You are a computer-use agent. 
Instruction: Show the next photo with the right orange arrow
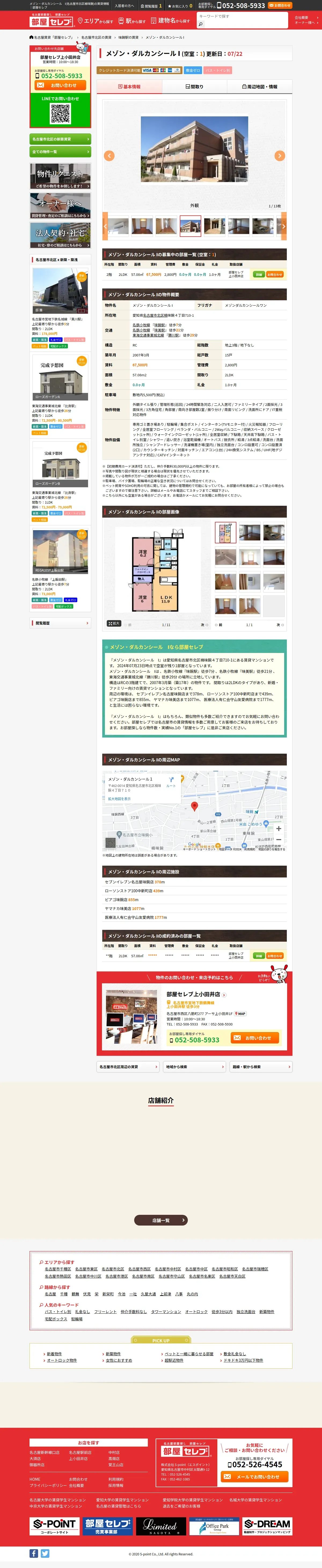(x=279, y=156)
